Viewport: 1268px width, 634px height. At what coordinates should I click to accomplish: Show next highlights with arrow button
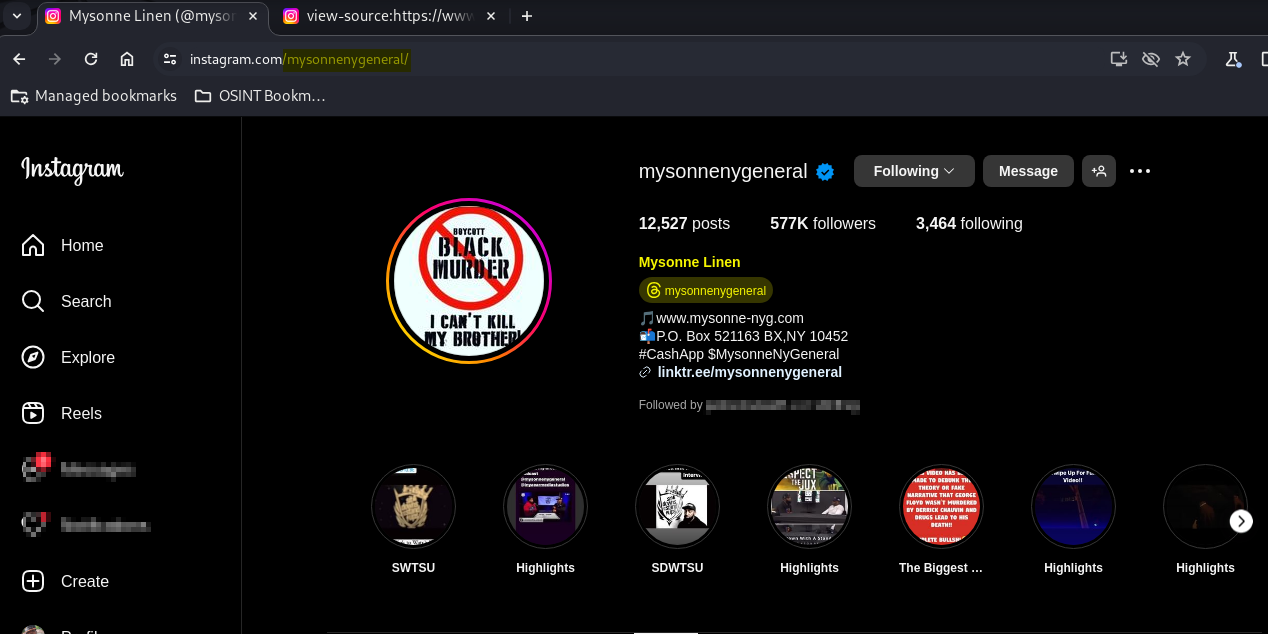click(x=1241, y=521)
